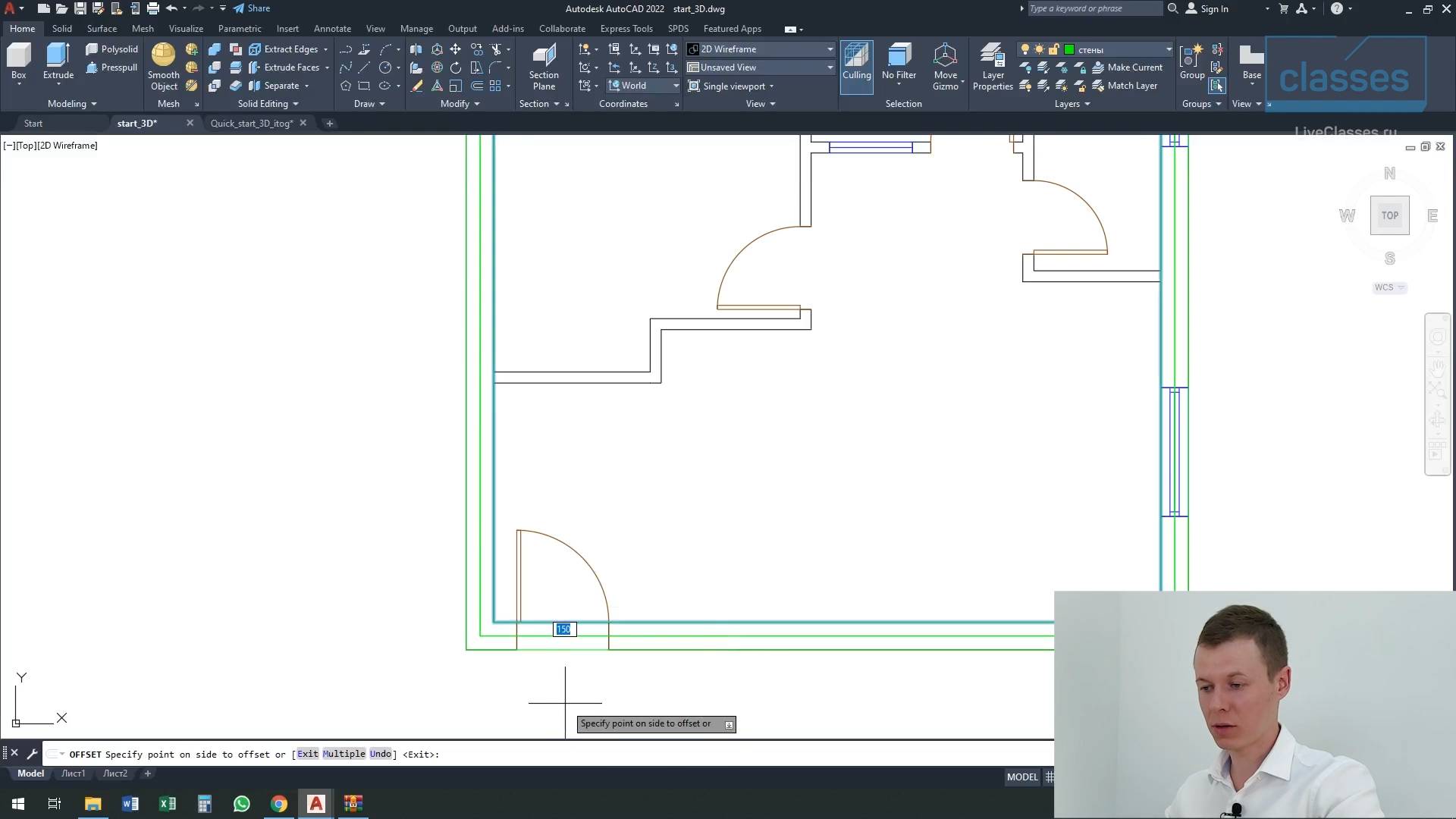Screen dimensions: 1456x819
Task: Click the Presspull tool
Action: pyautogui.click(x=111, y=67)
